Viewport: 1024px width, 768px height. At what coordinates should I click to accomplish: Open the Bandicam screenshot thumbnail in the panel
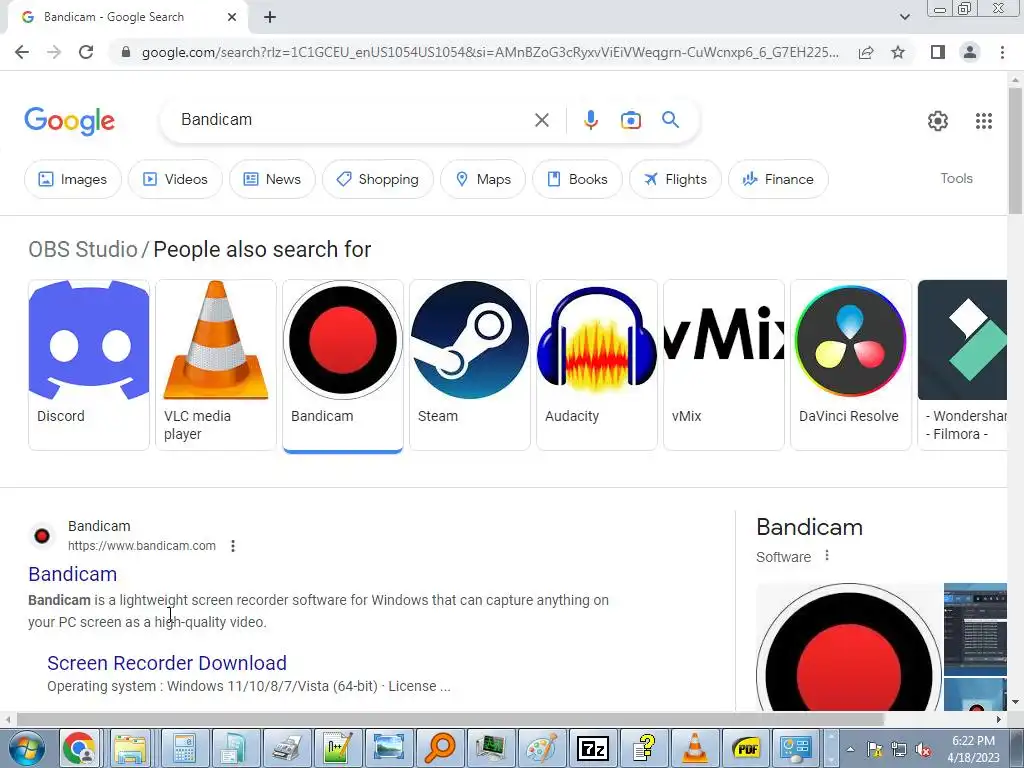point(975,629)
